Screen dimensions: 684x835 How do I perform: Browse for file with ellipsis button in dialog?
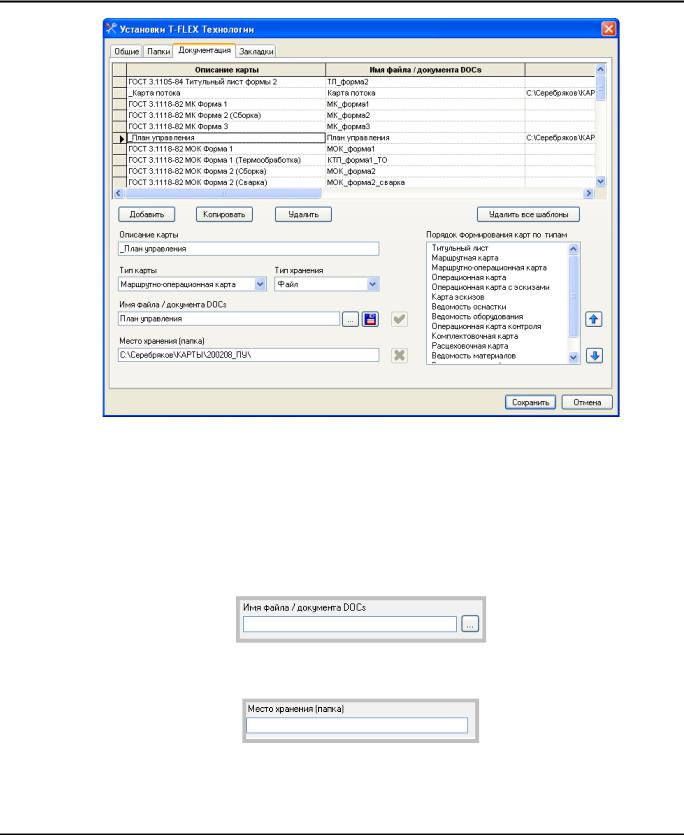[350, 319]
